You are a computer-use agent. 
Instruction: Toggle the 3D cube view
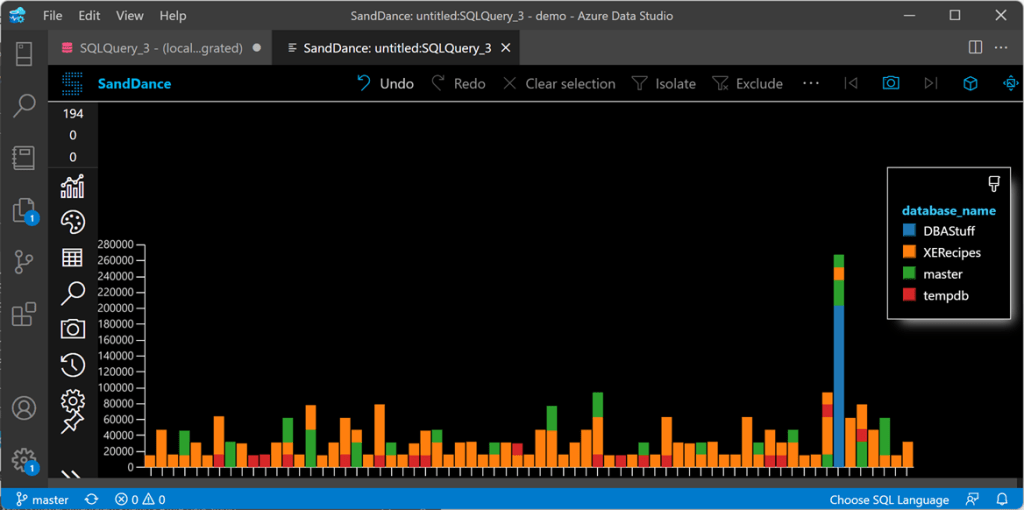[970, 84]
